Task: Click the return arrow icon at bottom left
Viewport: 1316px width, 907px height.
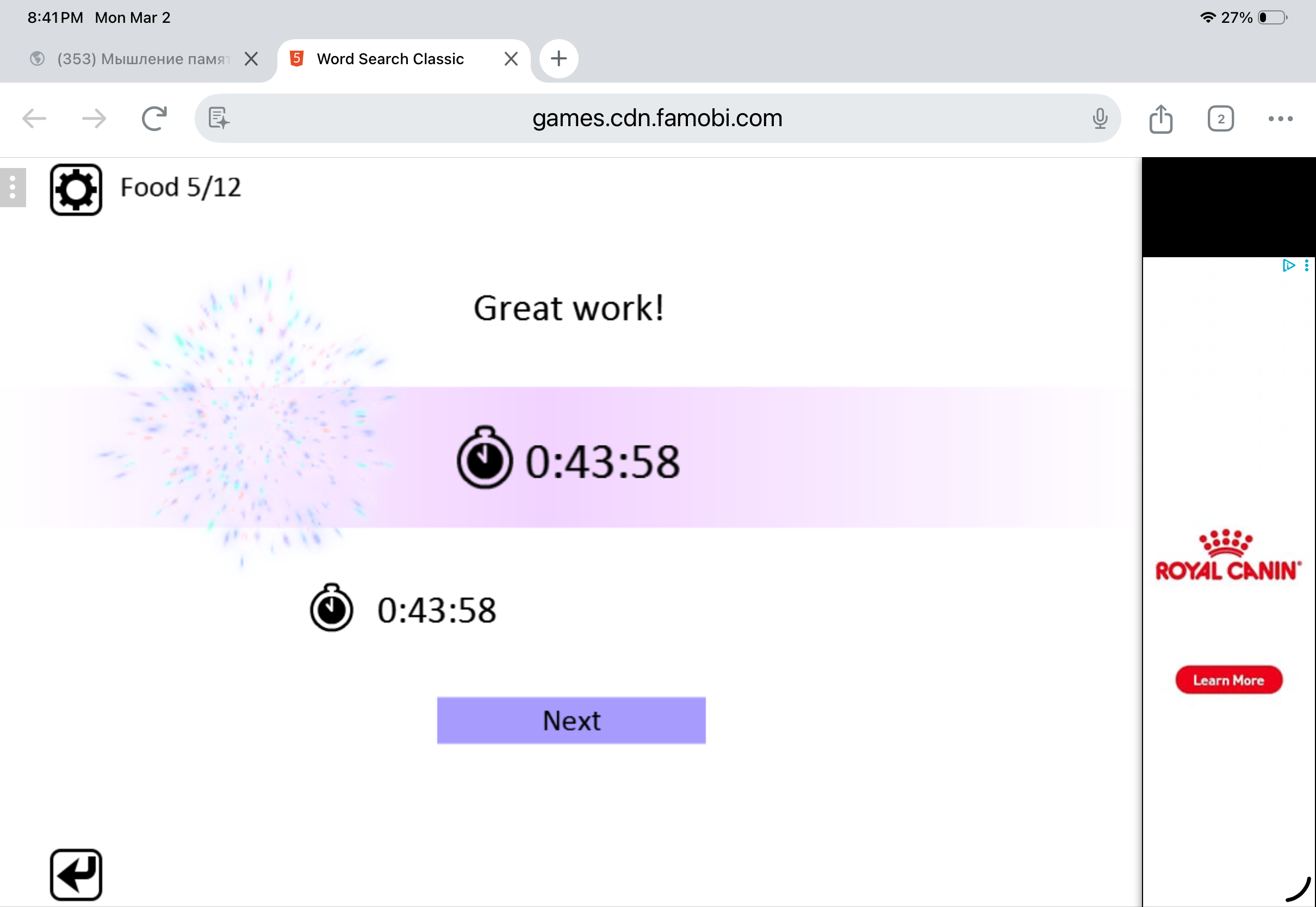Action: click(x=76, y=874)
